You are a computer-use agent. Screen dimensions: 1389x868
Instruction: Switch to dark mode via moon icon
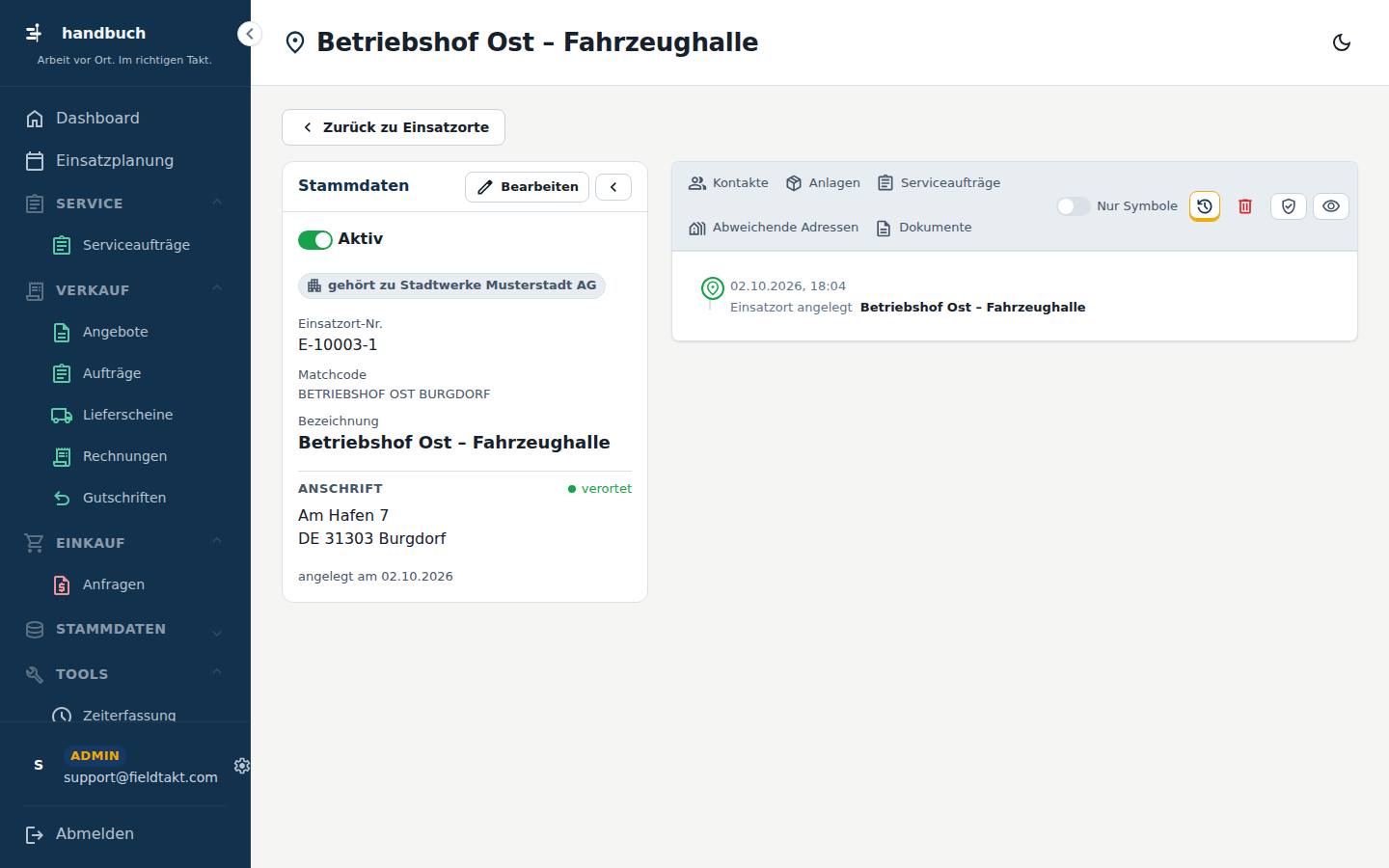pos(1341,42)
